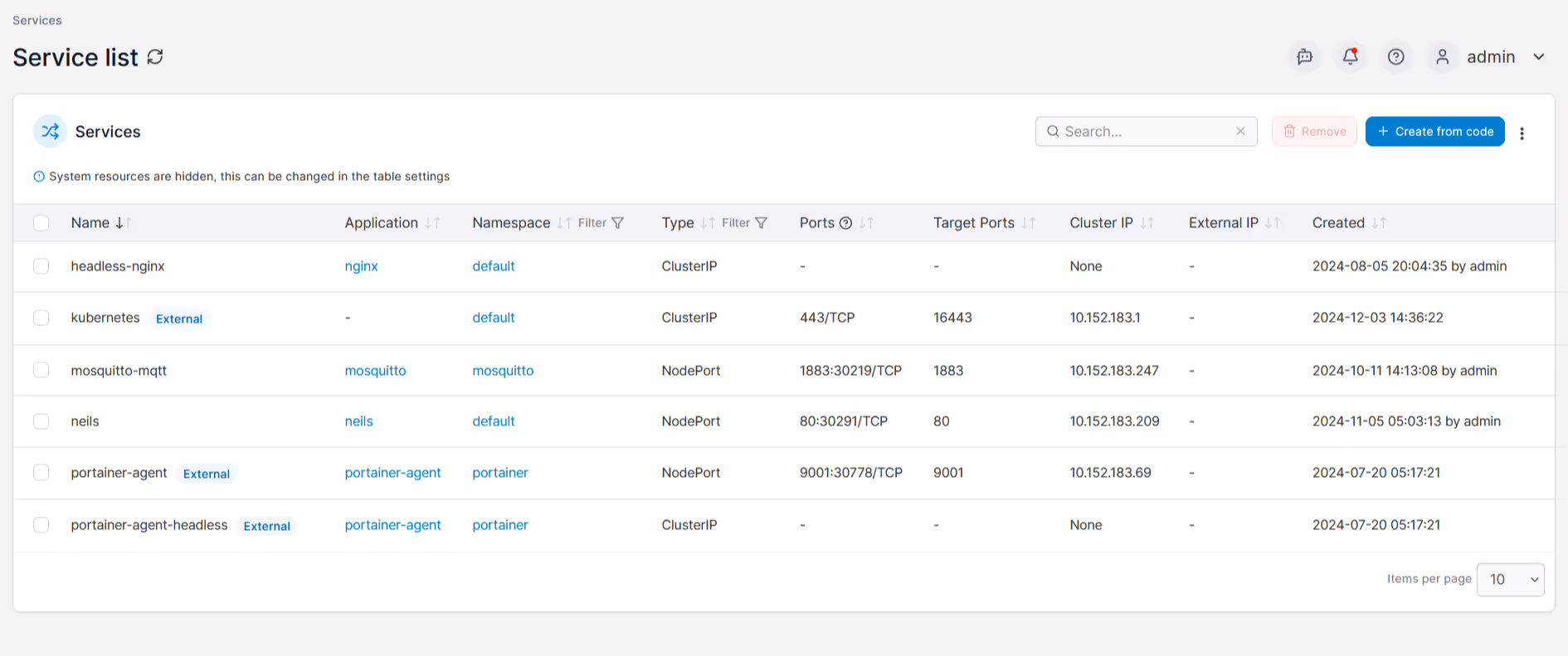Image resolution: width=1568 pixels, height=656 pixels.
Task: Tick the mosquitto-mqtt row checkbox
Action: click(x=41, y=370)
